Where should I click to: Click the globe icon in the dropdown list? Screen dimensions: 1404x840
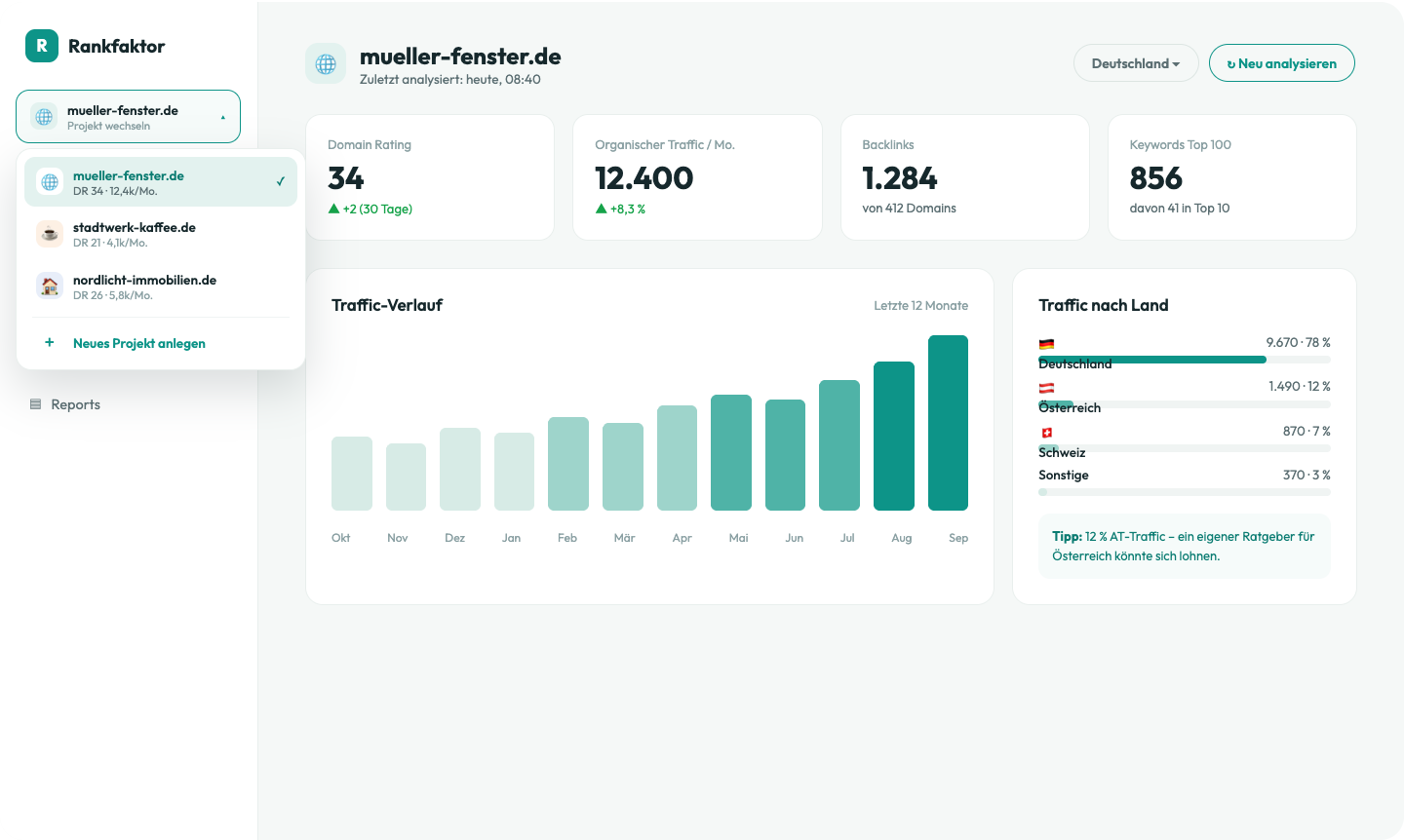point(50,182)
